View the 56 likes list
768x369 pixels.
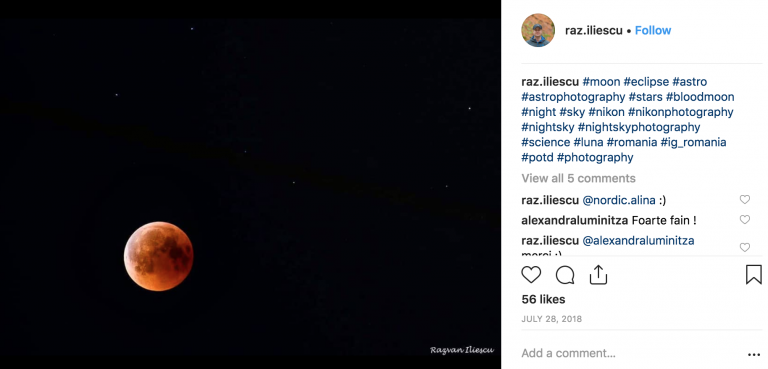(543, 299)
